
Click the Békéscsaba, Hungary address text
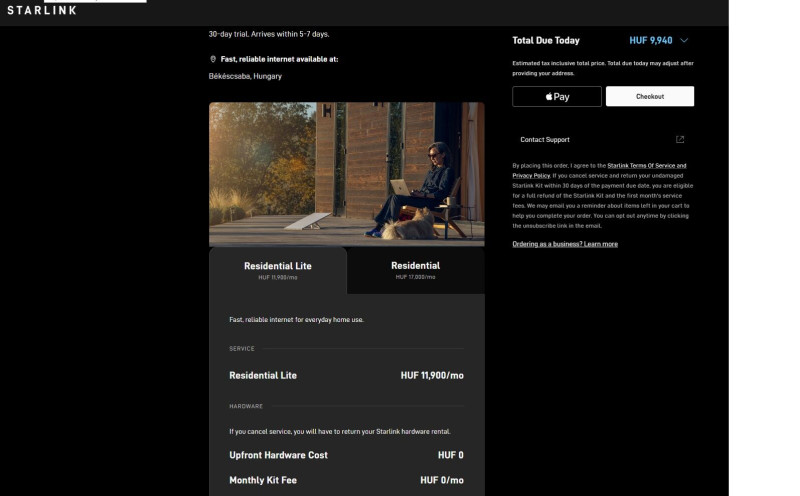[x=245, y=76]
